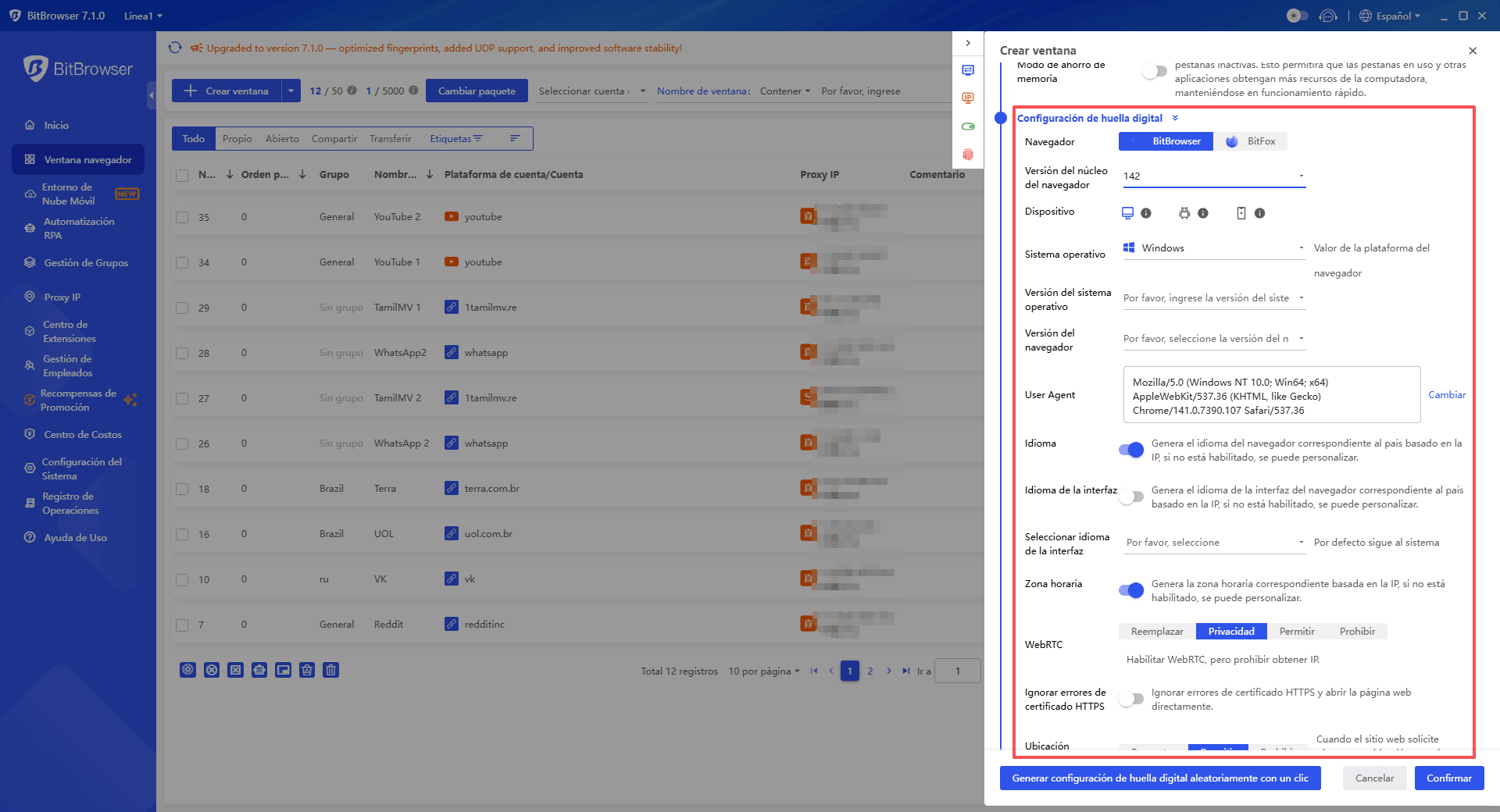The image size is (1500, 812).
Task: Collapse the right-side quick panel arrow
Action: pos(968,43)
